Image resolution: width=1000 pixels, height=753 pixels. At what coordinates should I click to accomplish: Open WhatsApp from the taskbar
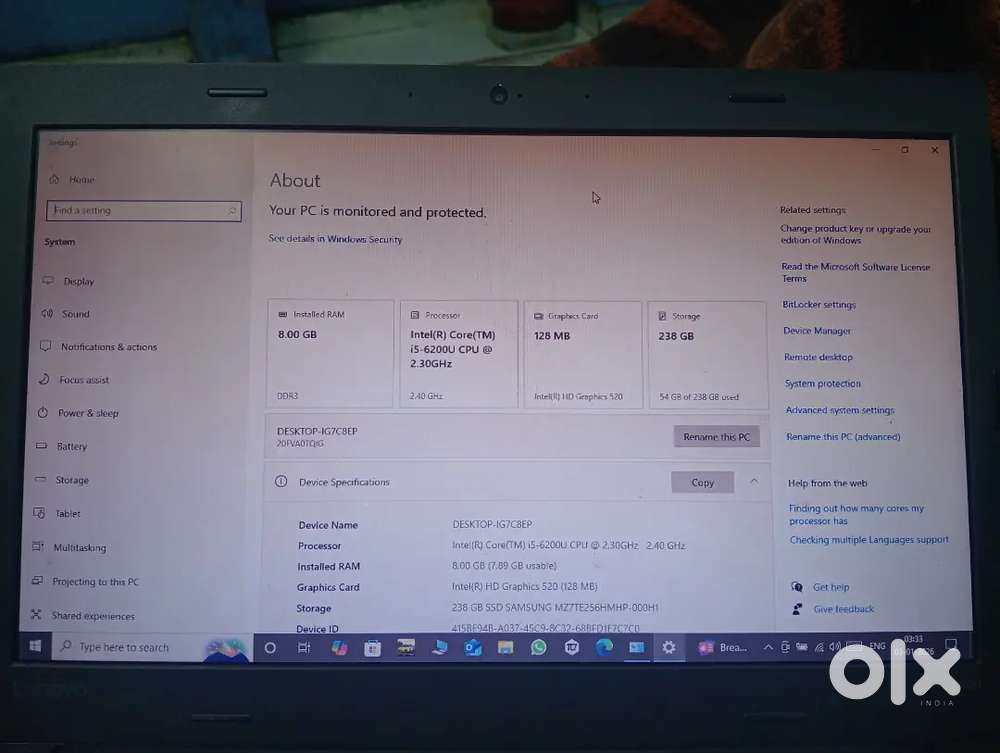click(x=539, y=647)
